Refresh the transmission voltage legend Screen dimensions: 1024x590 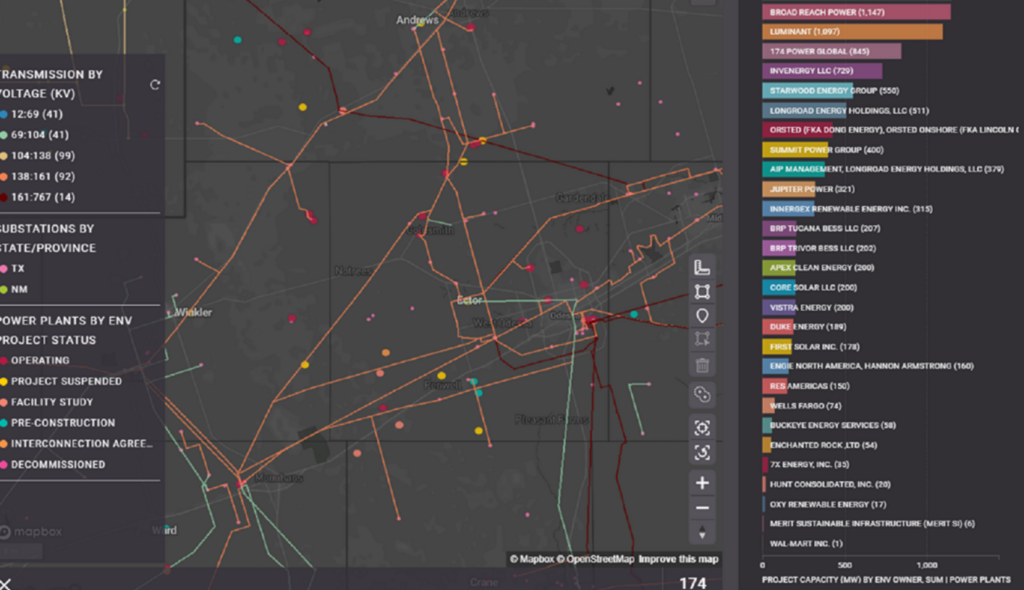coord(155,85)
